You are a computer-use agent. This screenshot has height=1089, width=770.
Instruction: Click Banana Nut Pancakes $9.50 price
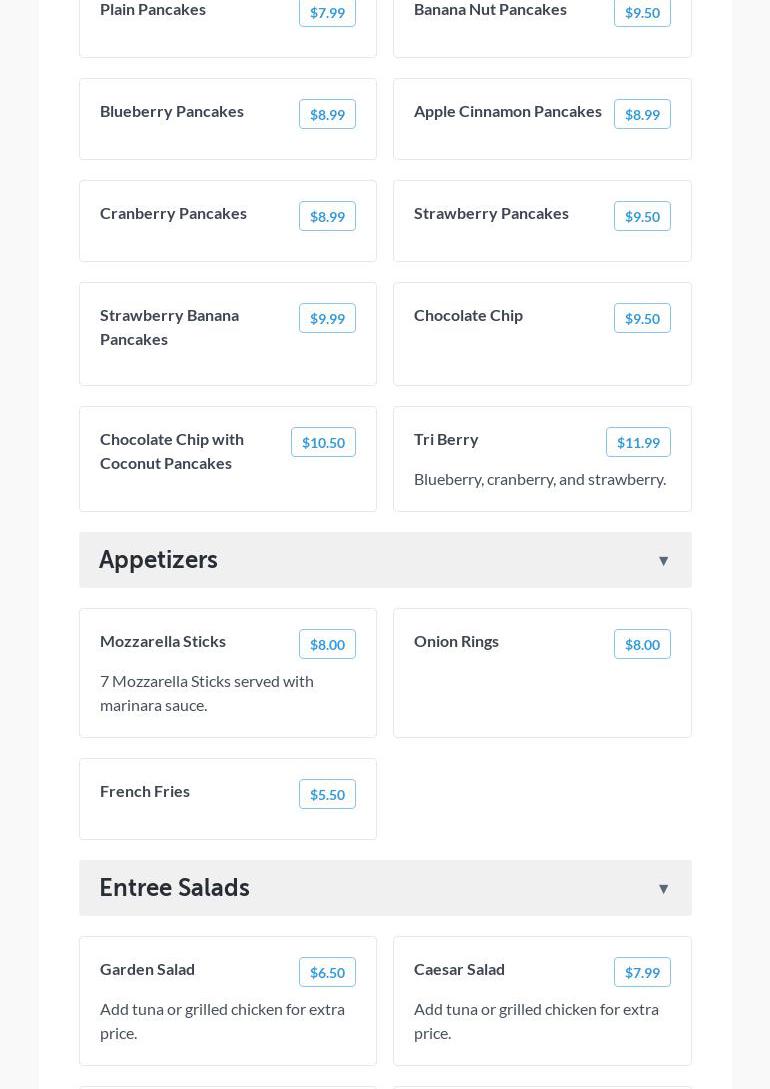point(642,13)
